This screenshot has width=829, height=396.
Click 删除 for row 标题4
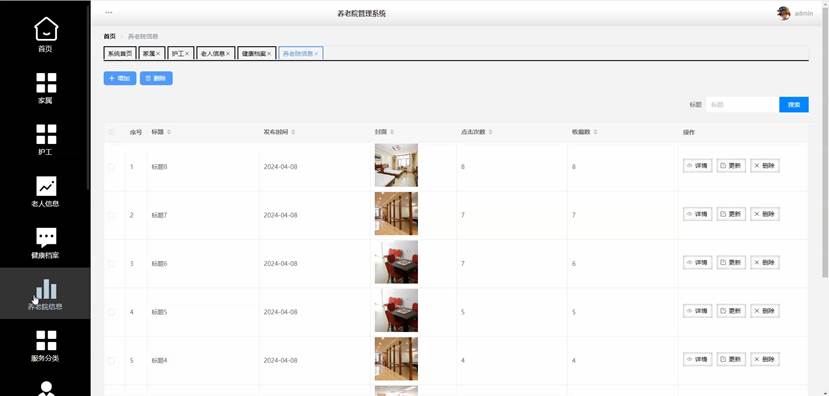(764, 360)
